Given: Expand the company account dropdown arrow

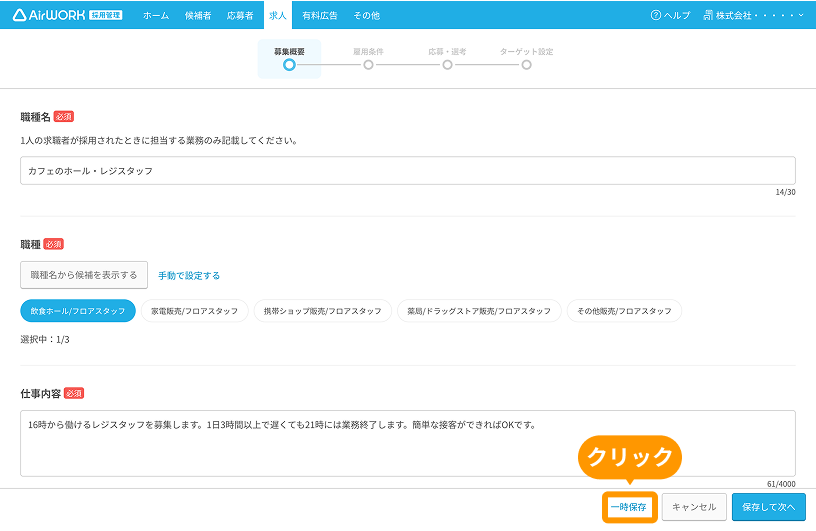Looking at the screenshot, I should [x=801, y=15].
